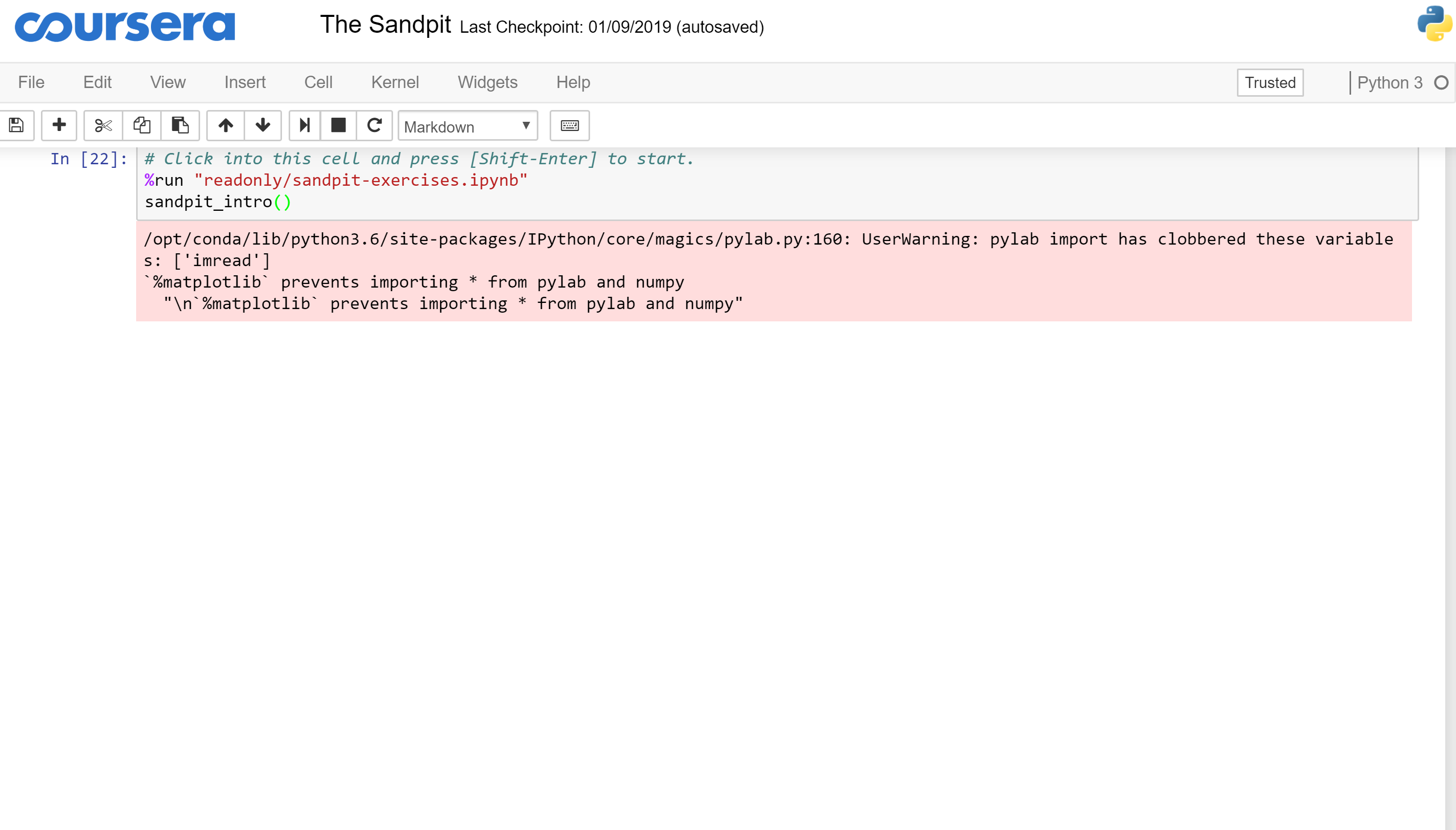1456x830 pixels.
Task: Click the copy selected cells icon
Action: (x=141, y=125)
